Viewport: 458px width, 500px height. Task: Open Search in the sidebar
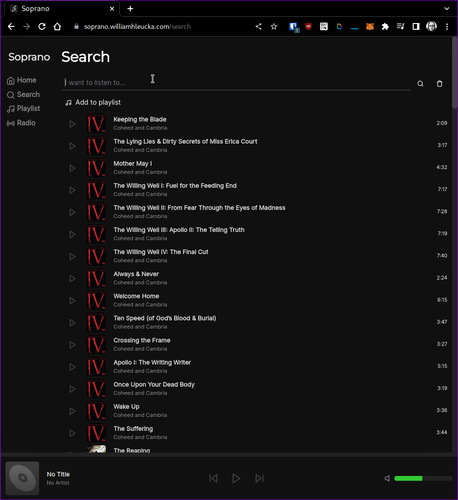[23, 95]
